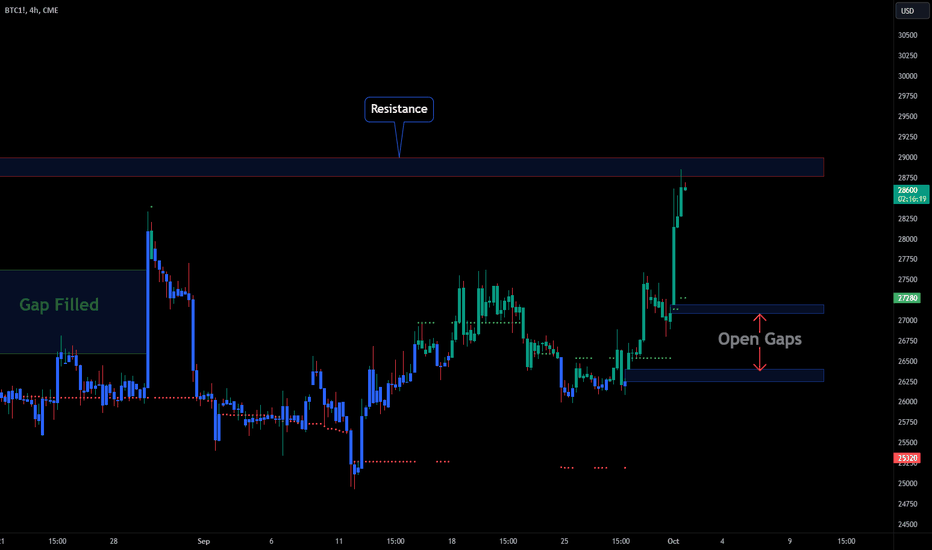Click the 30000 price axis label
The image size is (932, 550).
(x=907, y=76)
